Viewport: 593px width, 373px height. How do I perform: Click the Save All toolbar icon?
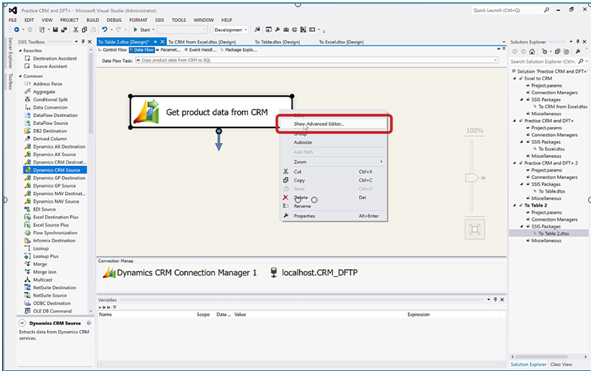click(64, 30)
